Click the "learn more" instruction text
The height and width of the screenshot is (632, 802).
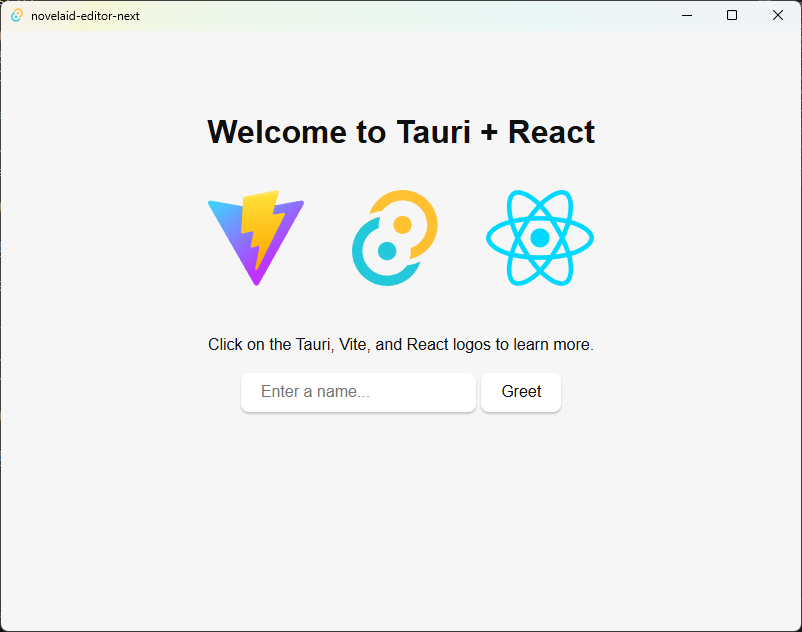[553, 345]
